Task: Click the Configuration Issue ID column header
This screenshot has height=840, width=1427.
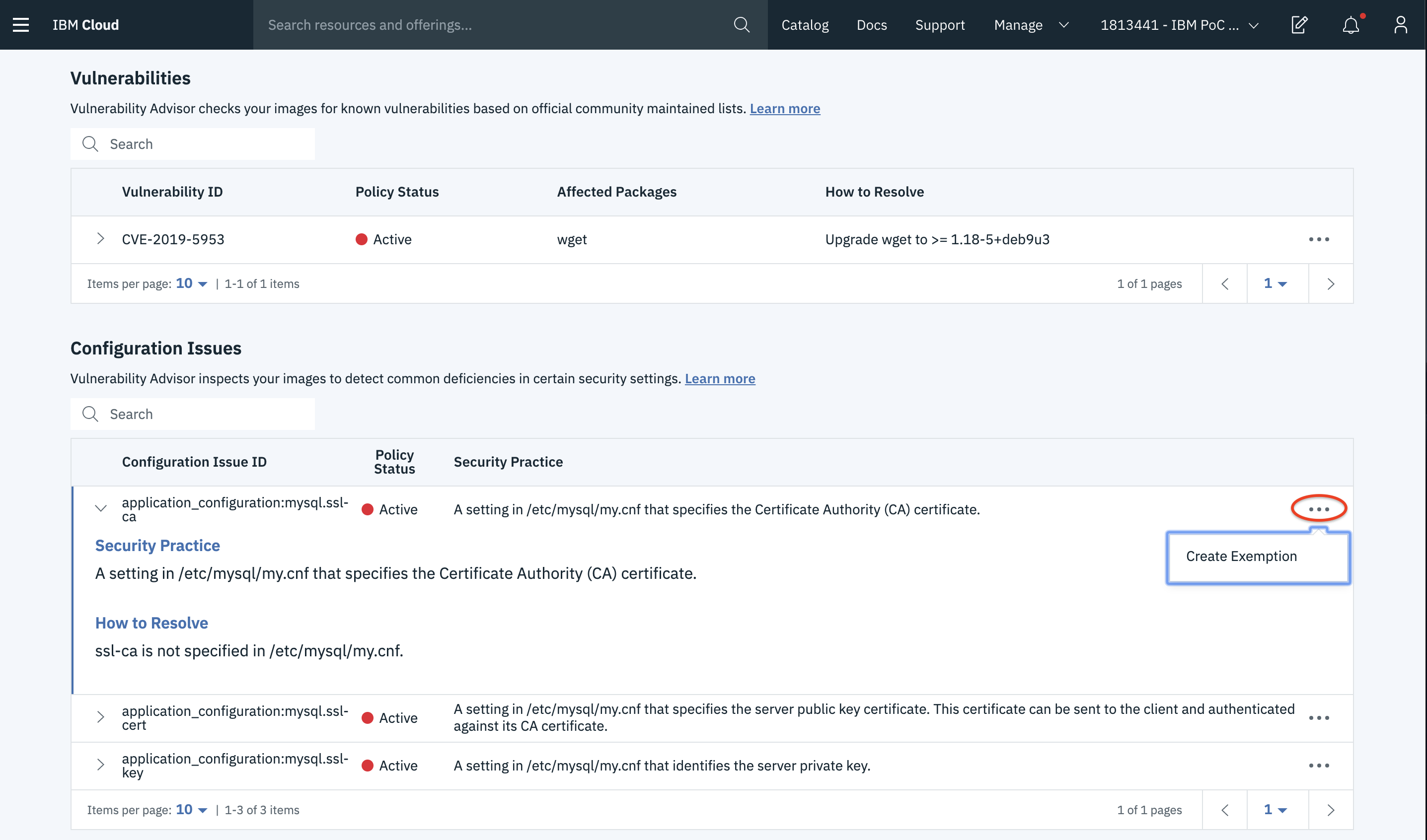Action: 194,462
